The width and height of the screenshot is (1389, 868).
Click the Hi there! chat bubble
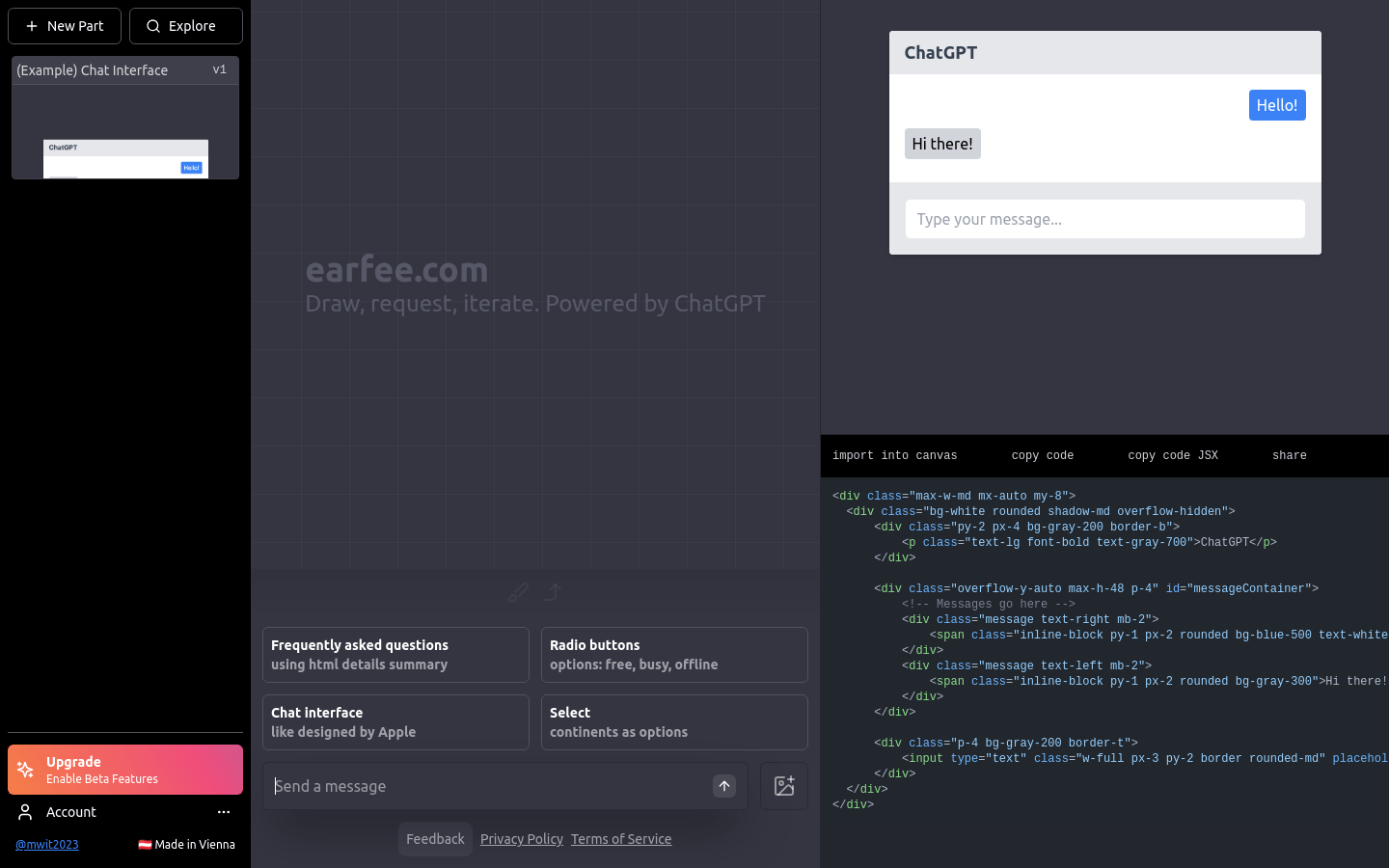click(942, 144)
